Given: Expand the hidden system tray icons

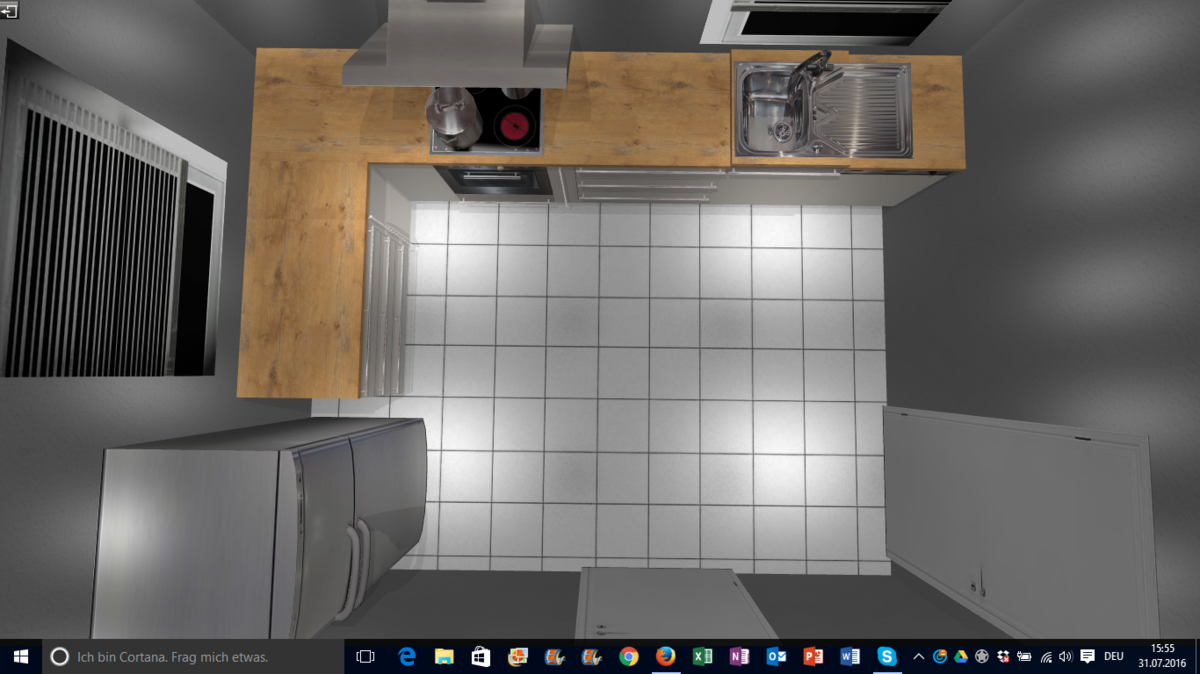Looking at the screenshot, I should [919, 657].
